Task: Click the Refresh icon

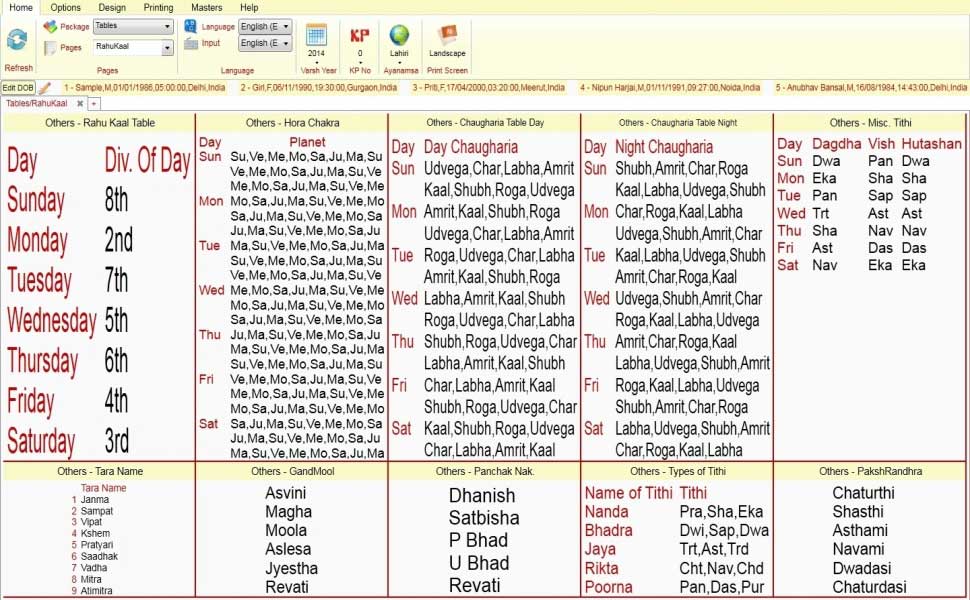Action: coord(17,40)
